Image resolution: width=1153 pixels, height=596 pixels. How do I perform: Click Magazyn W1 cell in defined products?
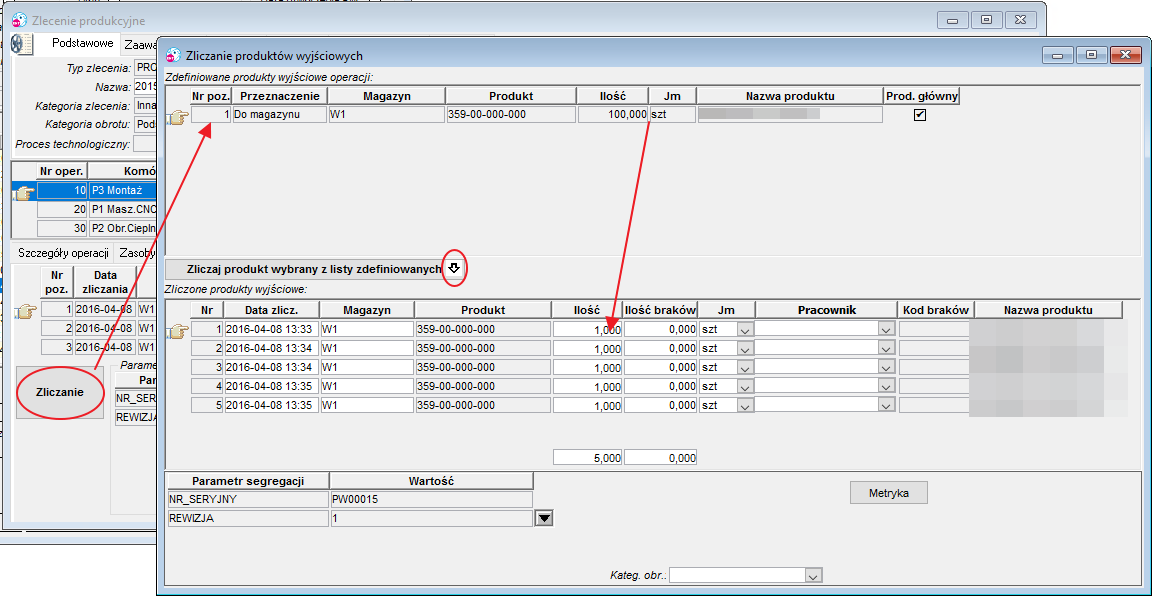[x=386, y=115]
